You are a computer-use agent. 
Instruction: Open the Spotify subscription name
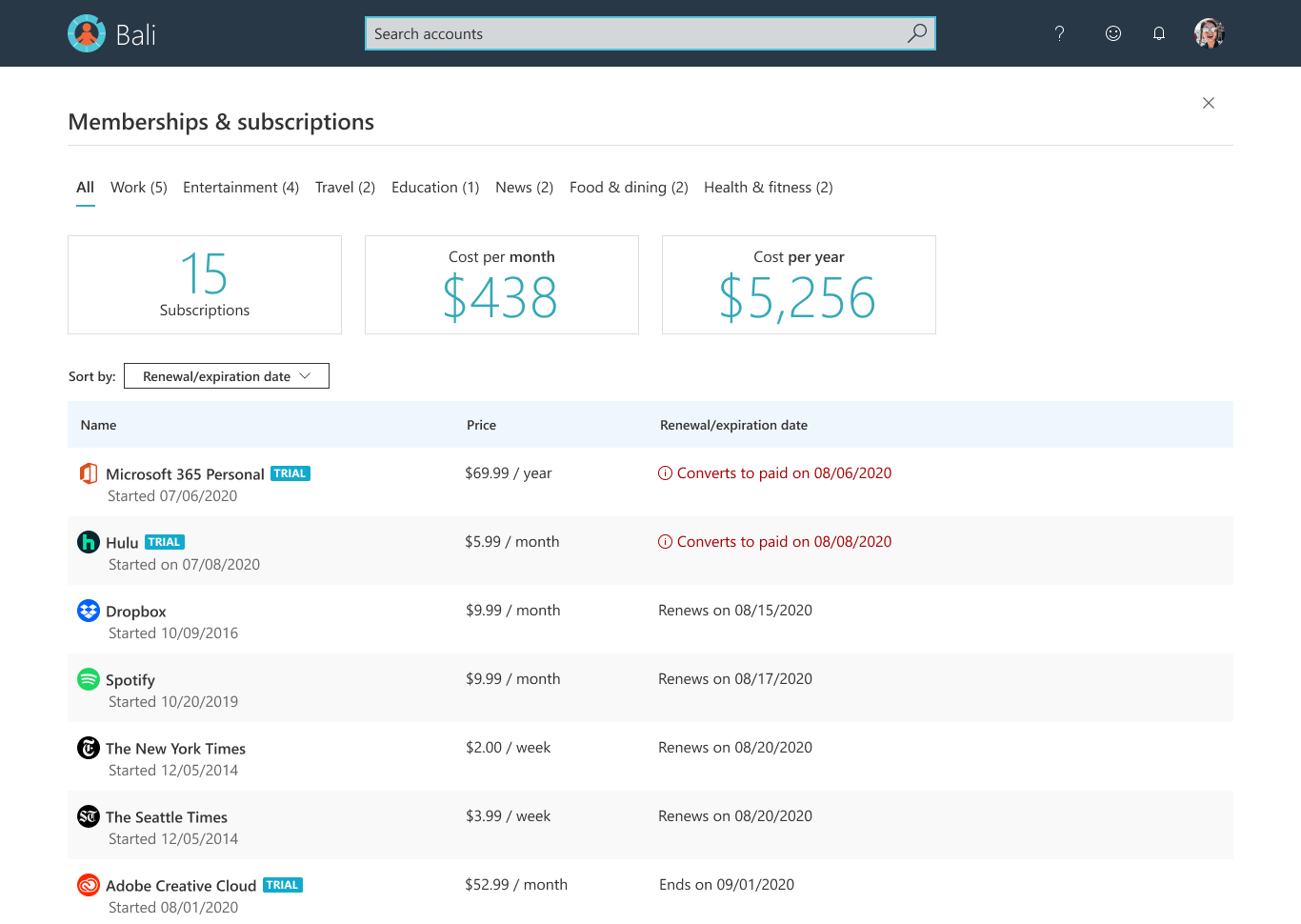pos(130,680)
